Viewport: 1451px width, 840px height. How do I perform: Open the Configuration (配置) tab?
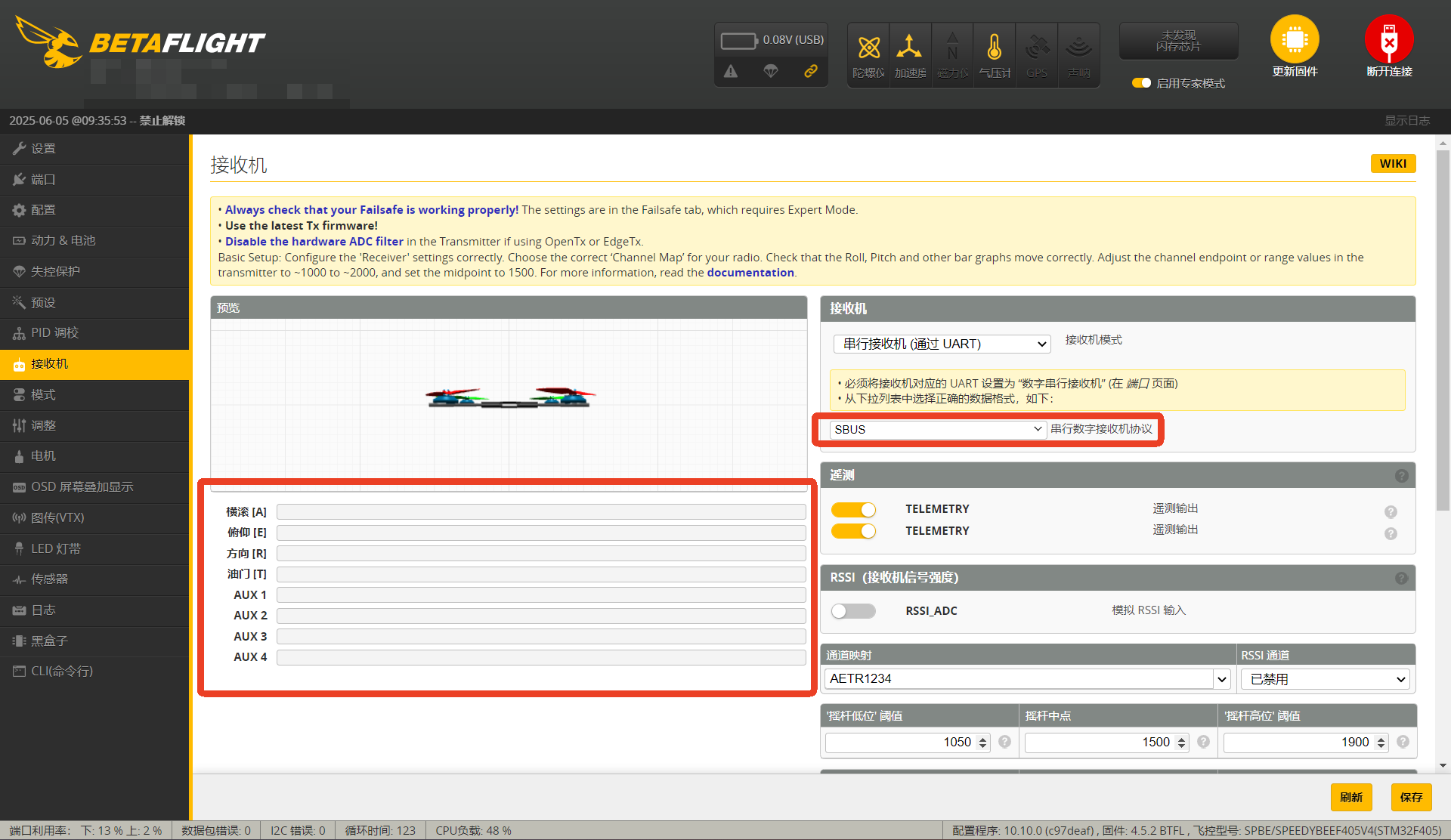tap(94, 210)
